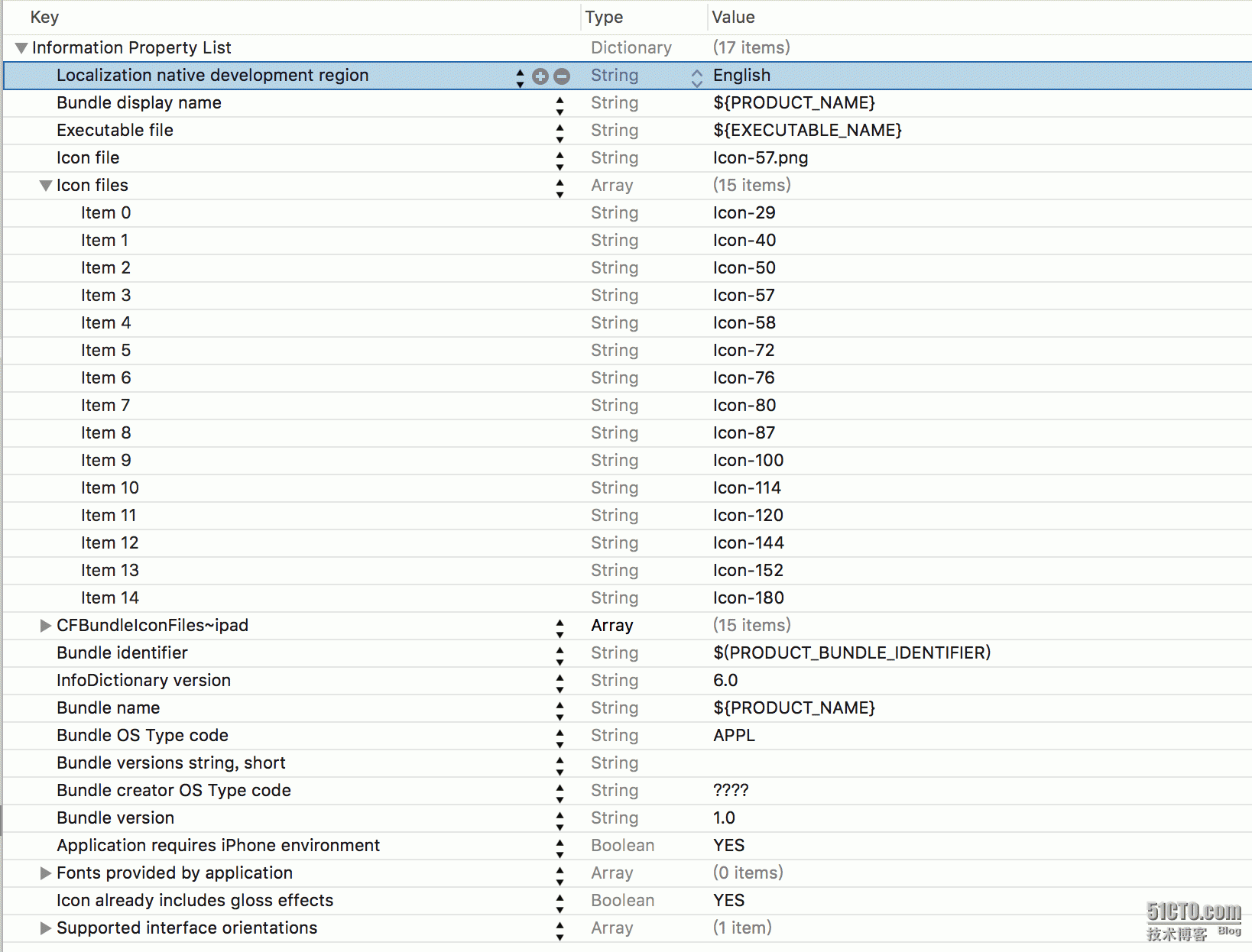
Task: Select the Icon-180 value
Action: tap(748, 597)
